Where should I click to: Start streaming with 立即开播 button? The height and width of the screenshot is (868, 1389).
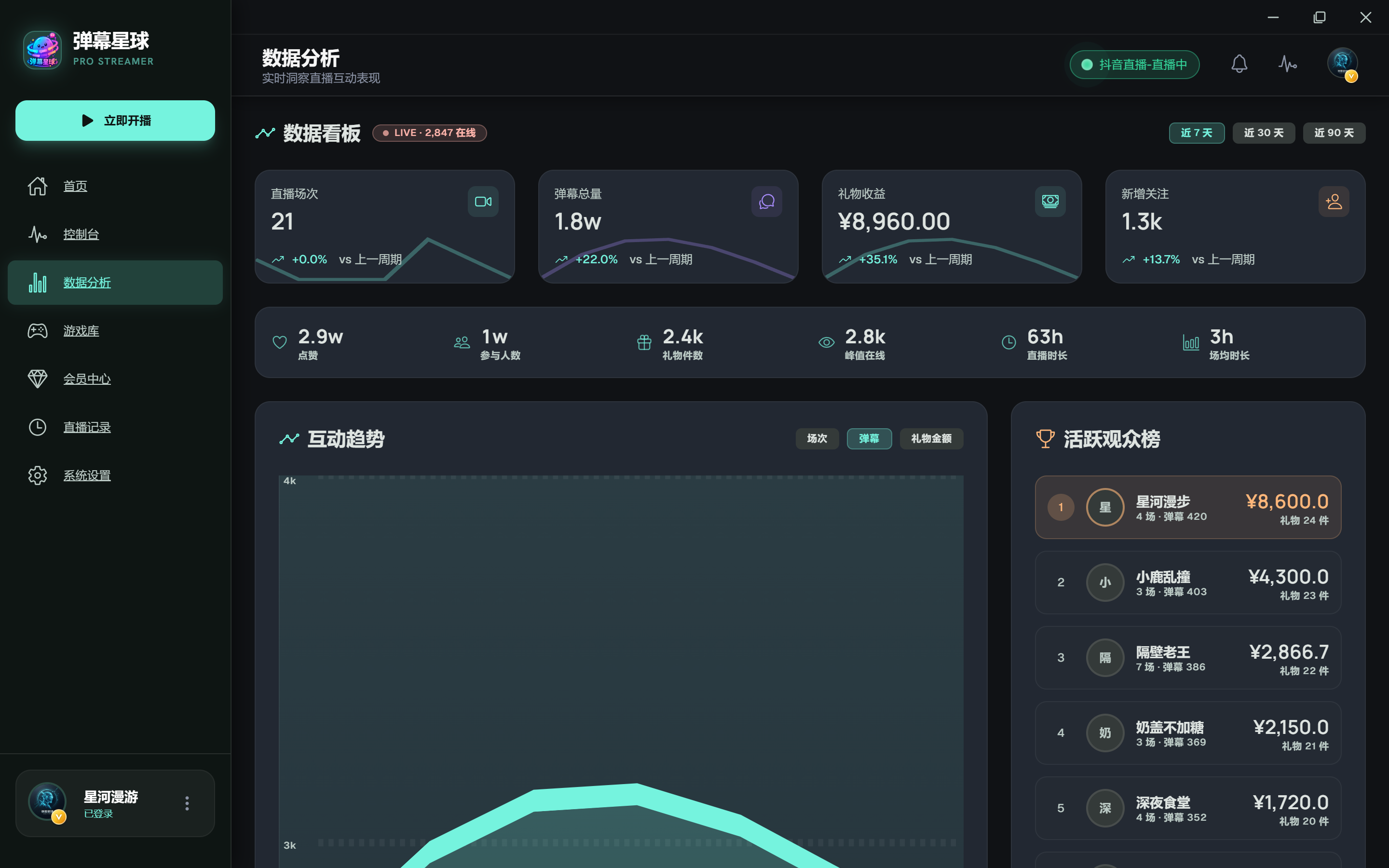pyautogui.click(x=115, y=121)
